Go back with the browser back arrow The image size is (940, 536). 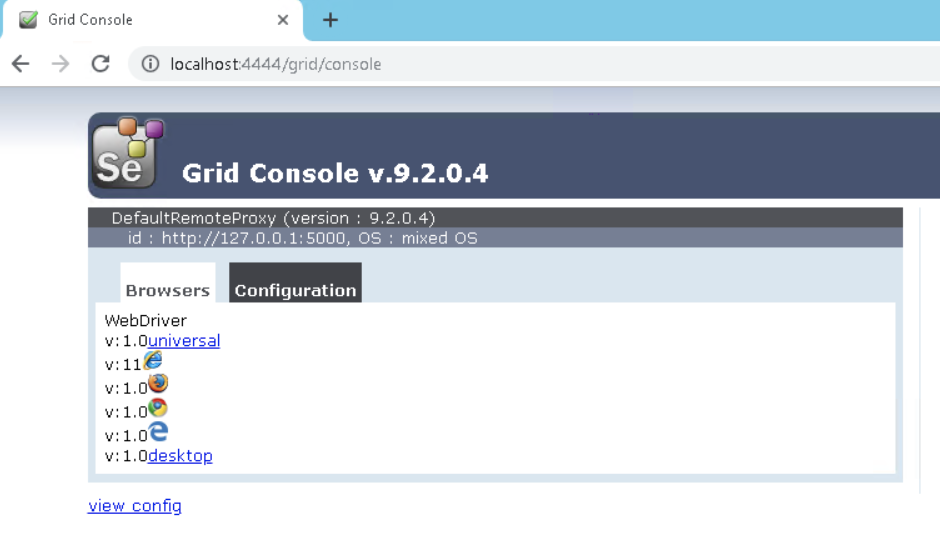pos(20,64)
